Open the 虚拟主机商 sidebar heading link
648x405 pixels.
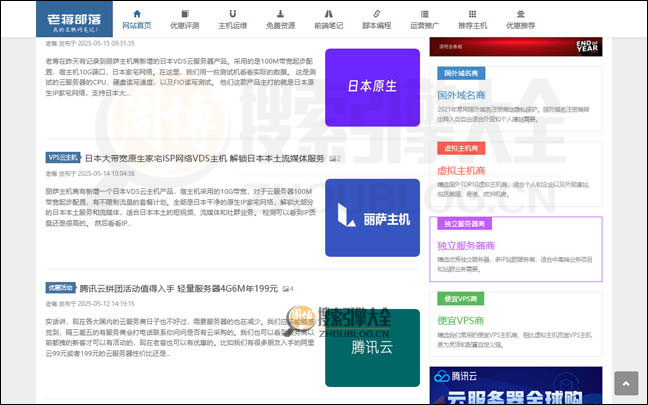[x=461, y=171]
